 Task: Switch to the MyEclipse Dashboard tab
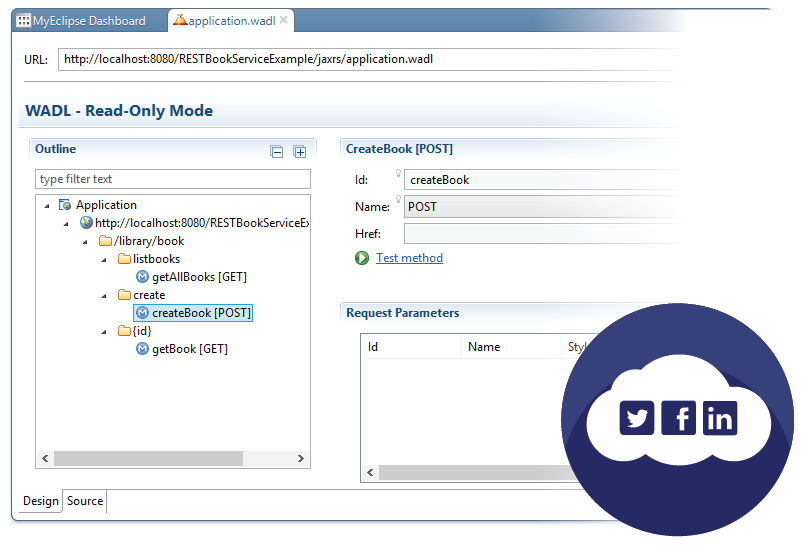coord(81,20)
